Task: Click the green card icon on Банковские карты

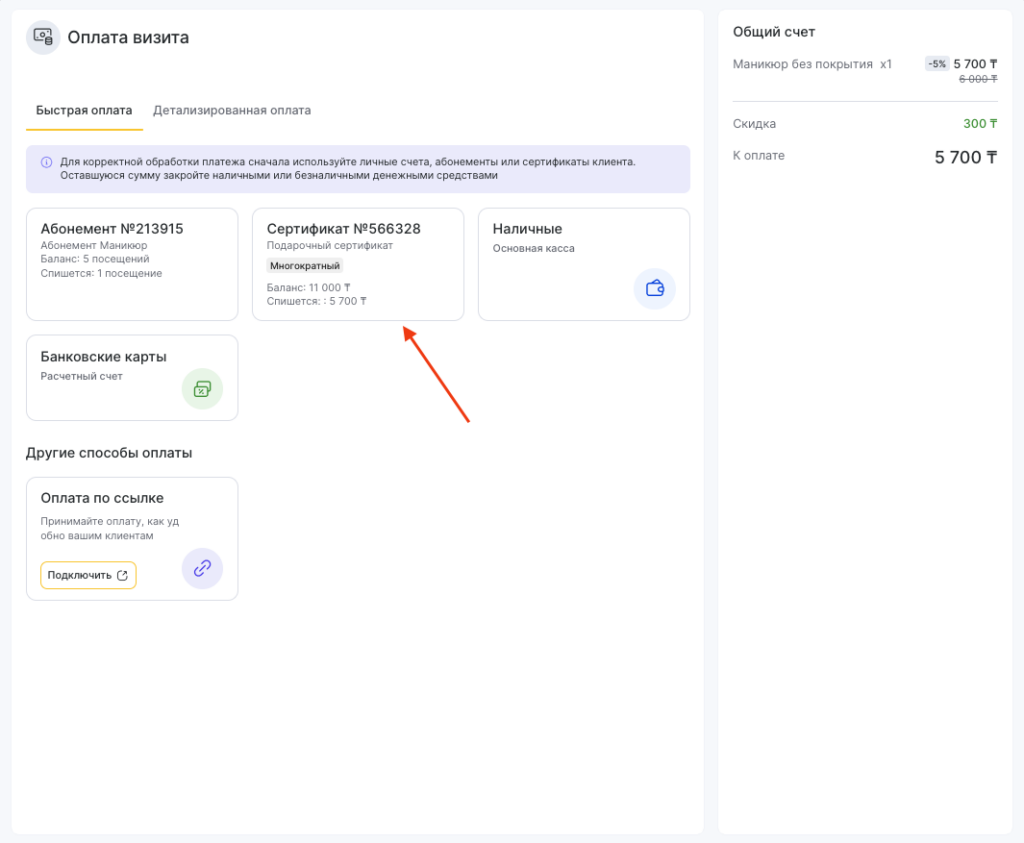Action: (x=202, y=389)
